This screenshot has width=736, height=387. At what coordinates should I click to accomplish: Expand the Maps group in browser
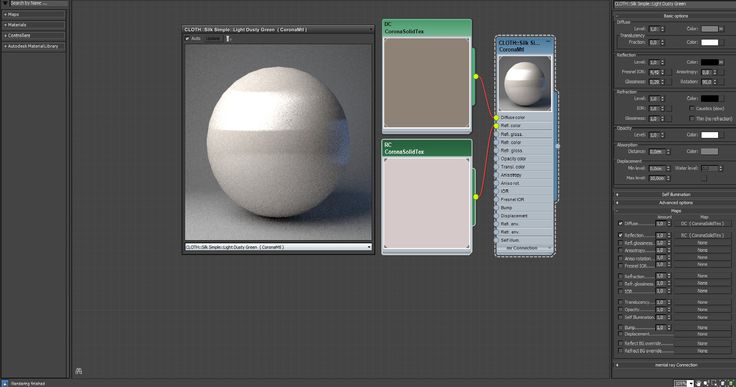[34, 15]
